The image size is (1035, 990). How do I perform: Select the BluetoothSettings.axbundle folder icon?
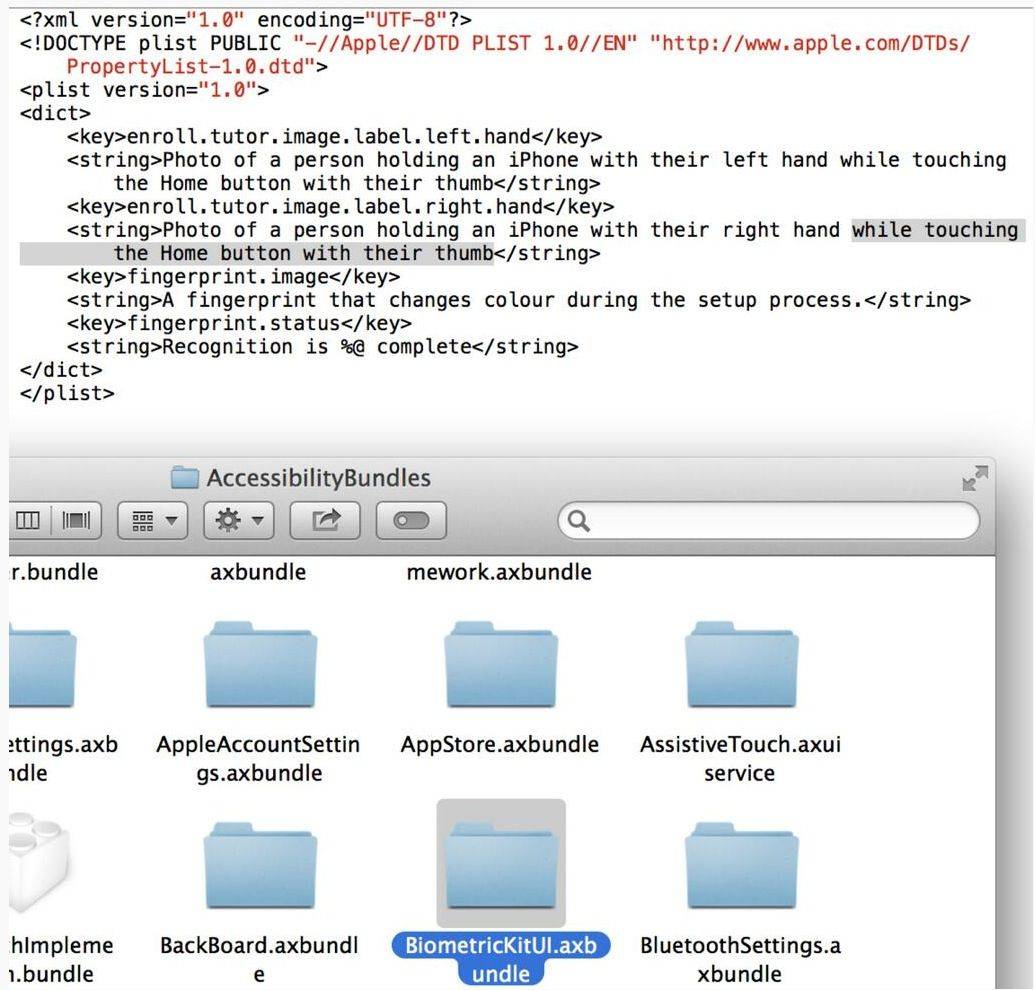741,862
